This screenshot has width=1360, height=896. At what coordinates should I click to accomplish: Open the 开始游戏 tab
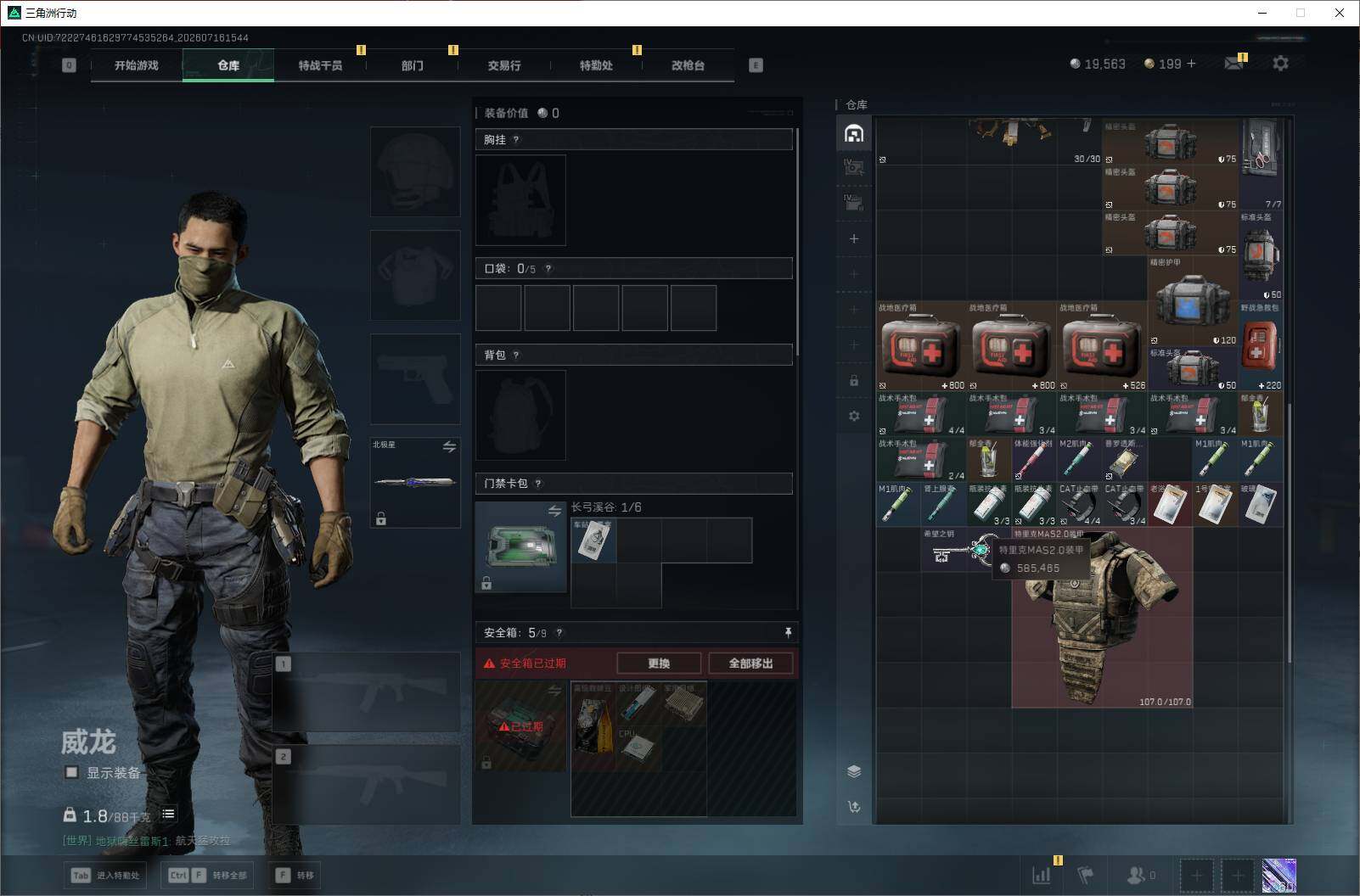coord(137,65)
